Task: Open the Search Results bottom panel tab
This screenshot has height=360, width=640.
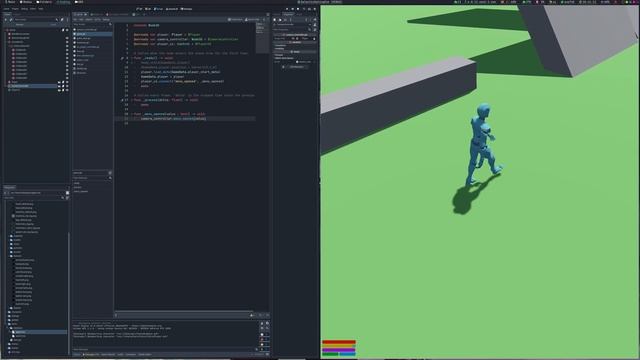Action: tap(109, 354)
